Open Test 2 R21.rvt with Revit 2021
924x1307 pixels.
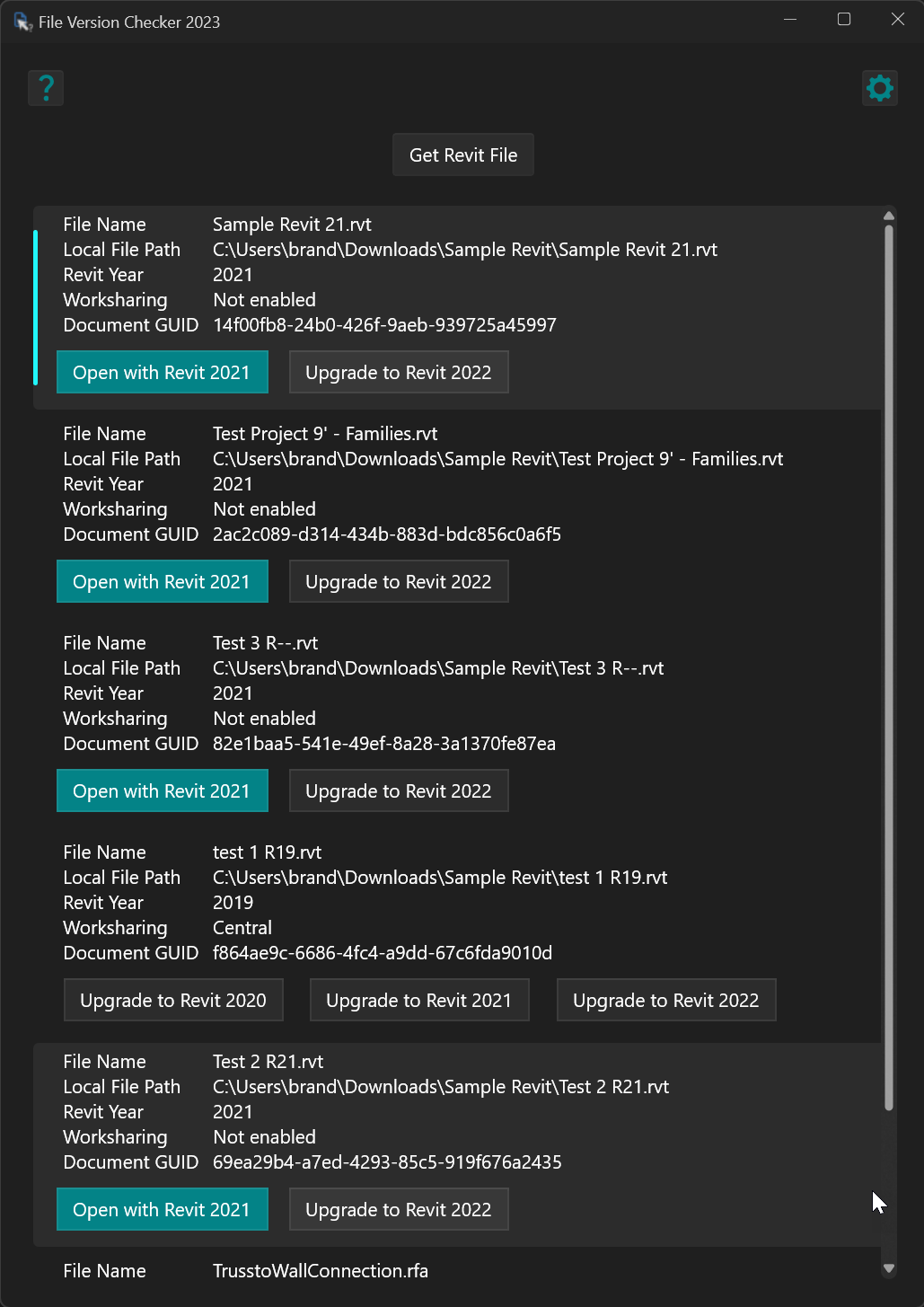tap(162, 1210)
